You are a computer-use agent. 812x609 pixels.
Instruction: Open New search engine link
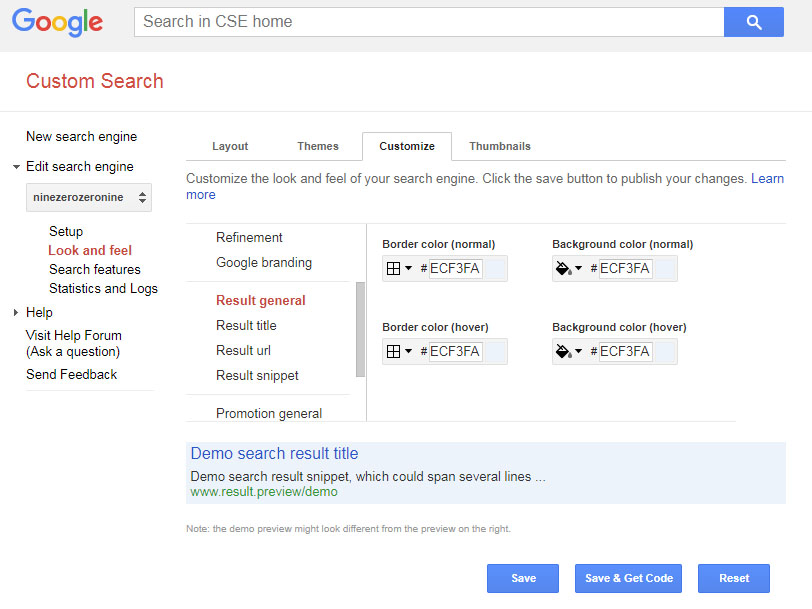81,137
